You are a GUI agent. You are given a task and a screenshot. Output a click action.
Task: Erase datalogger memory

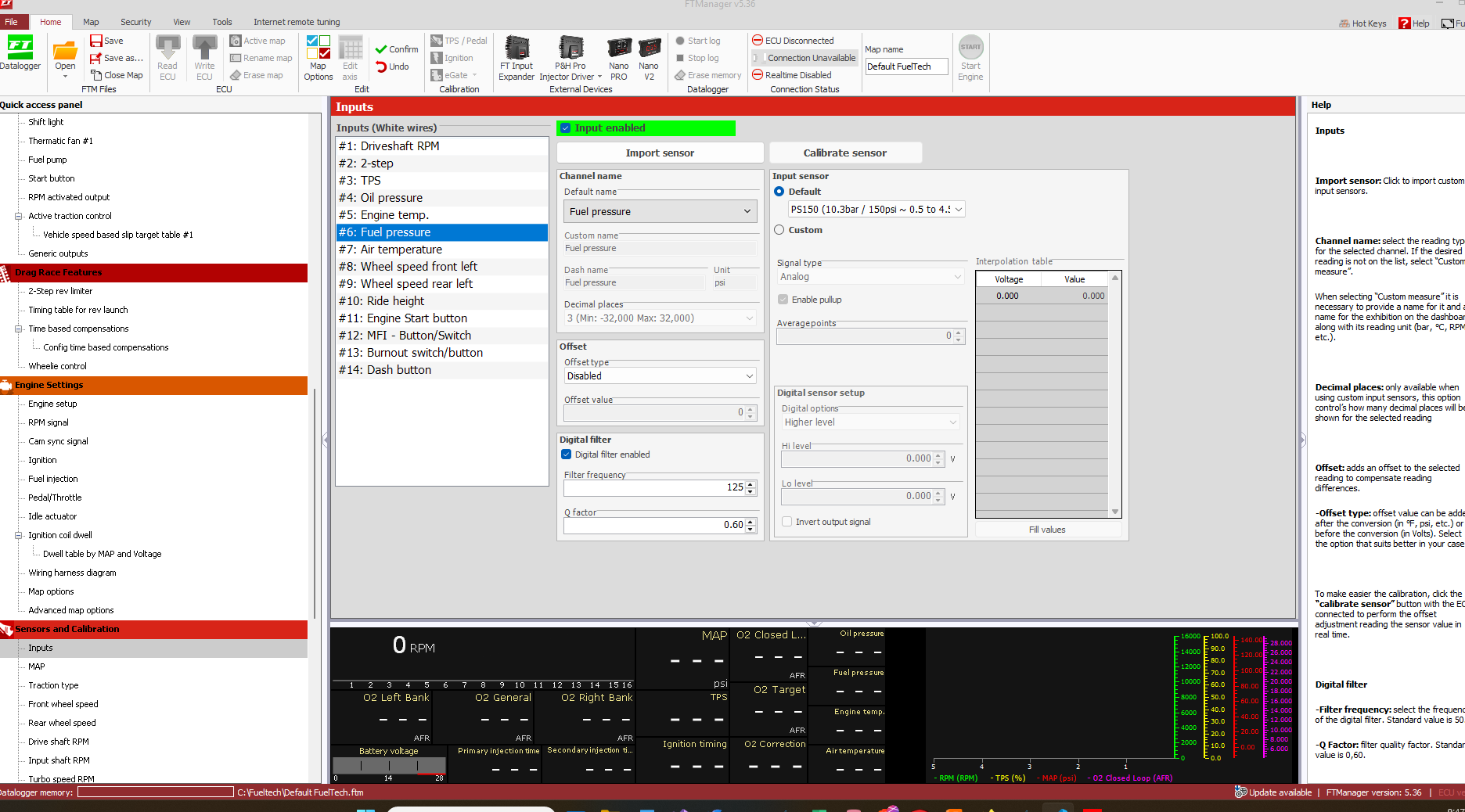(x=707, y=75)
